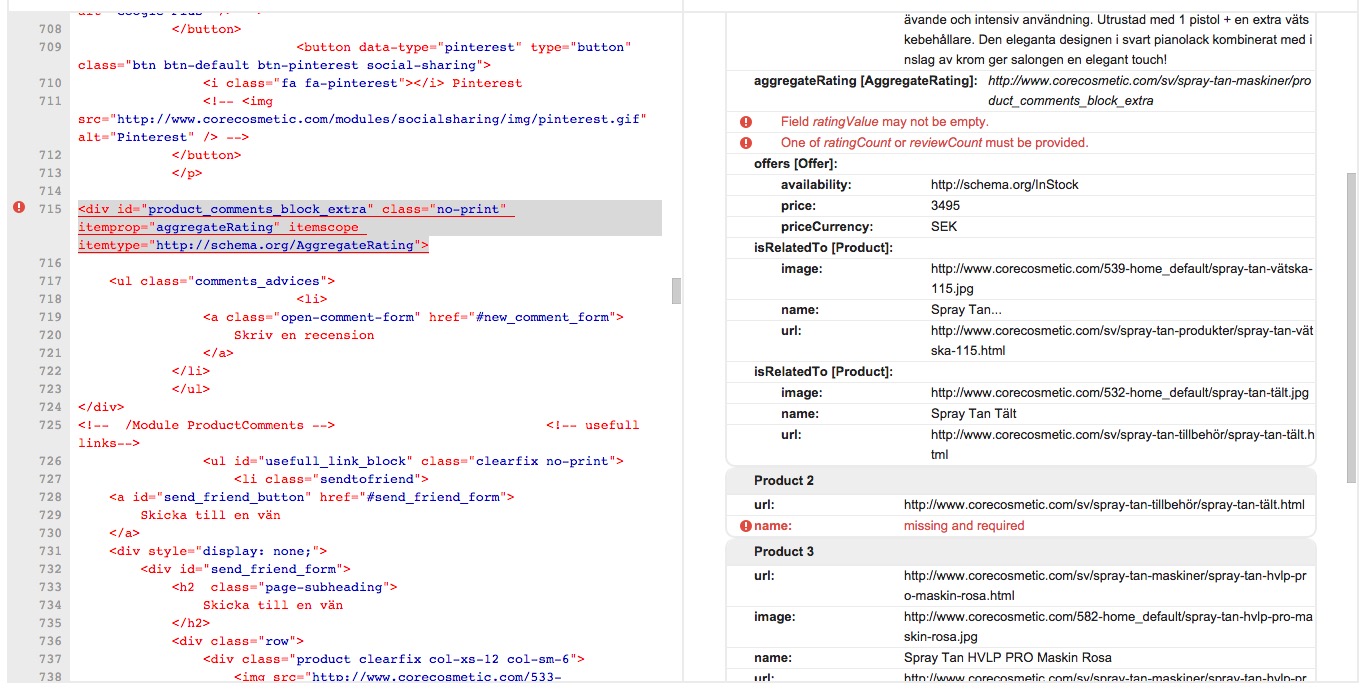Click the 'missing and required' message
The width and height of the screenshot is (1369, 690).
pyautogui.click(x=964, y=526)
